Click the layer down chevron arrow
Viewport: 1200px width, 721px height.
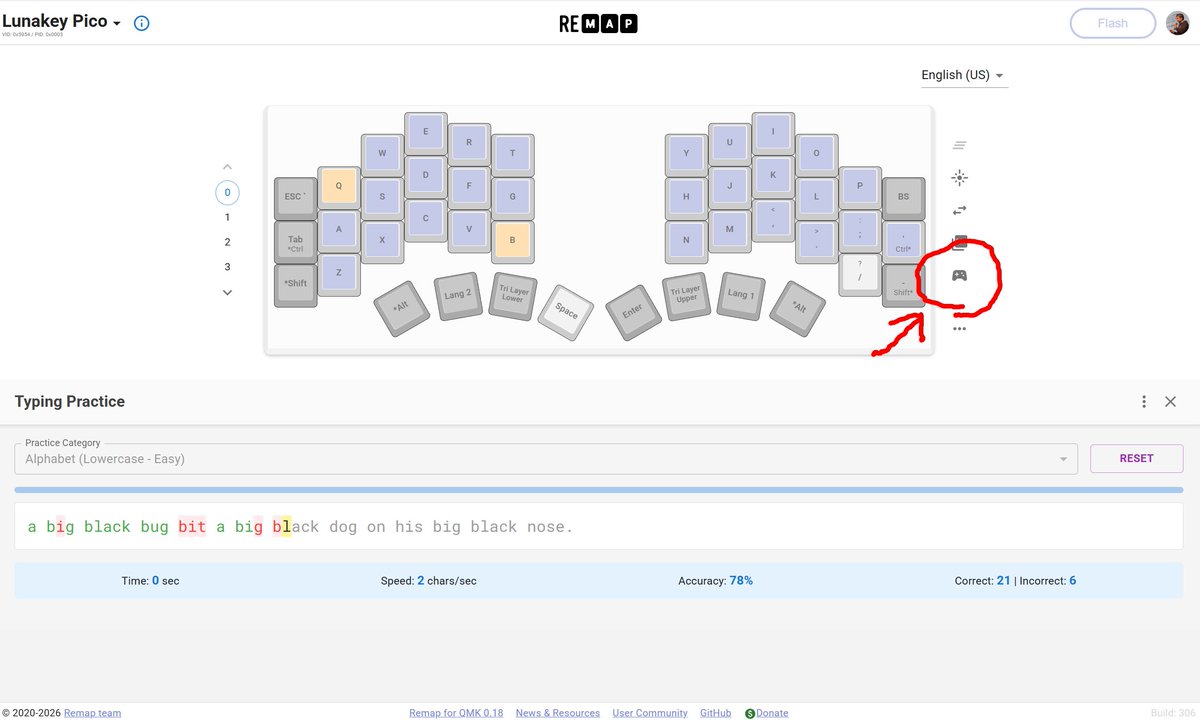[x=227, y=292]
